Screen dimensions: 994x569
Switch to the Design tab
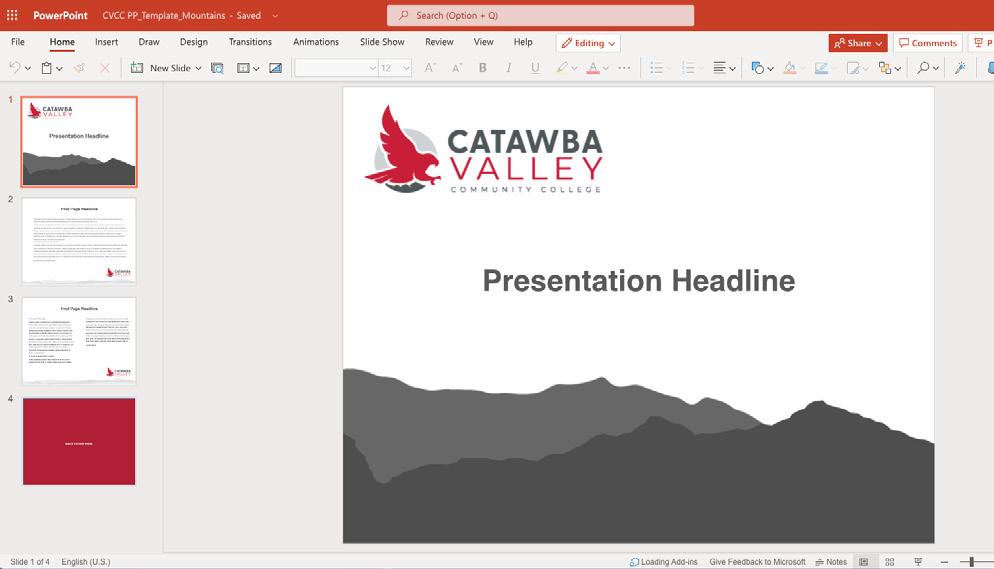coord(193,42)
